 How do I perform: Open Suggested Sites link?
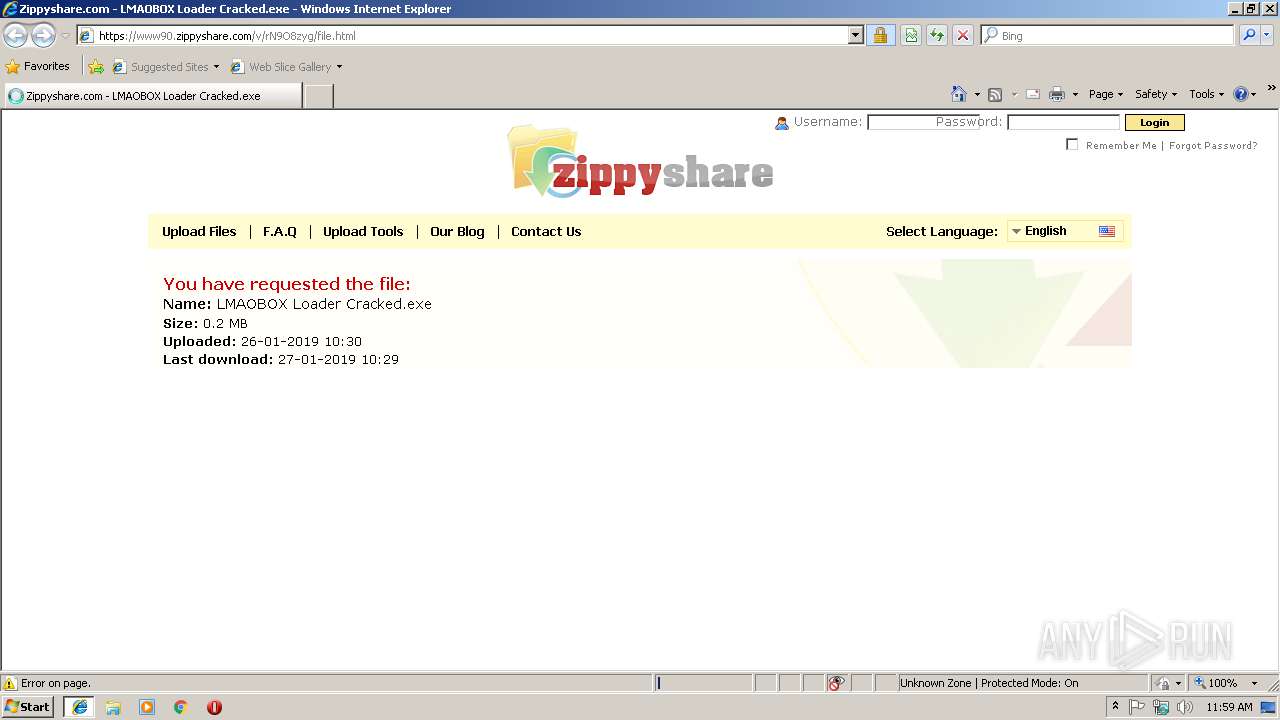pyautogui.click(x=165, y=67)
